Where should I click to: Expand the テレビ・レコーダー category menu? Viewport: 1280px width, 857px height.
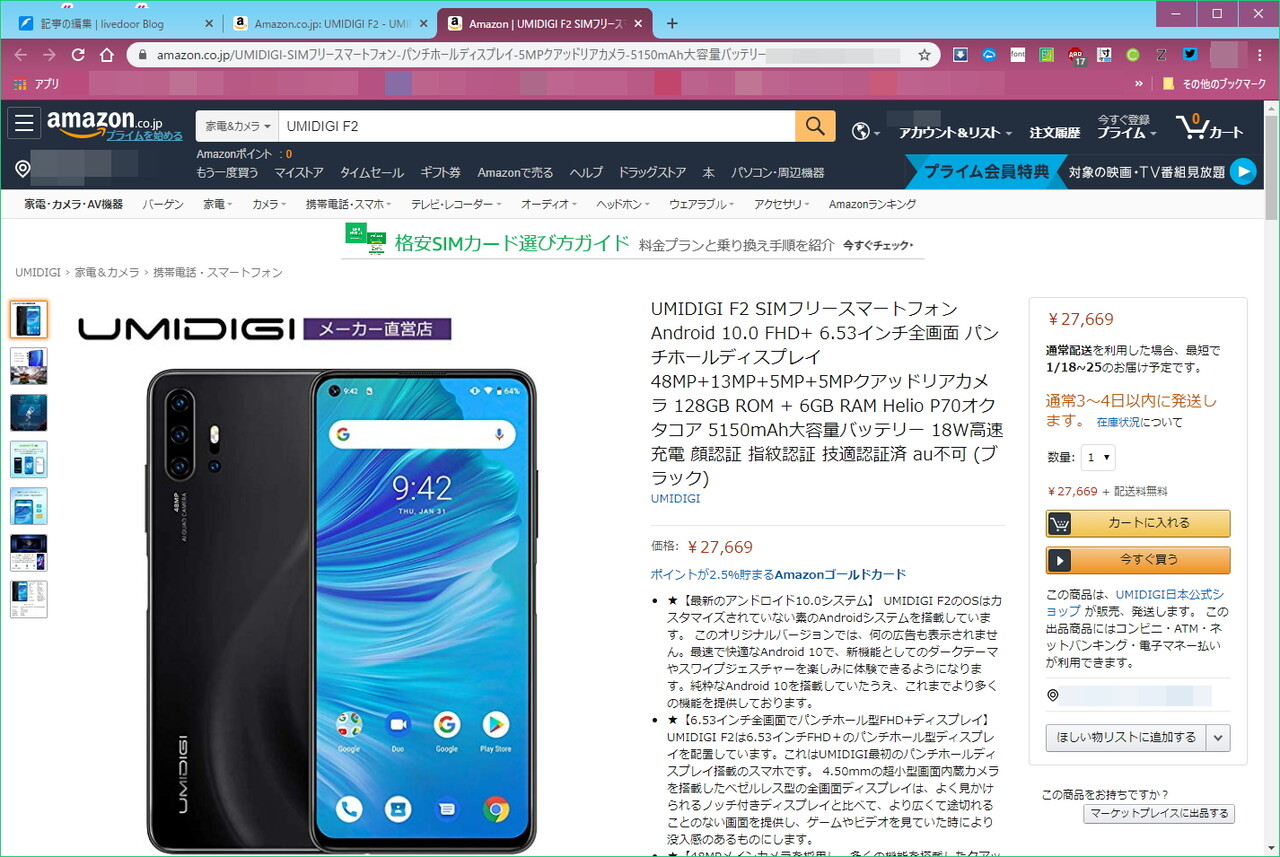(x=458, y=204)
